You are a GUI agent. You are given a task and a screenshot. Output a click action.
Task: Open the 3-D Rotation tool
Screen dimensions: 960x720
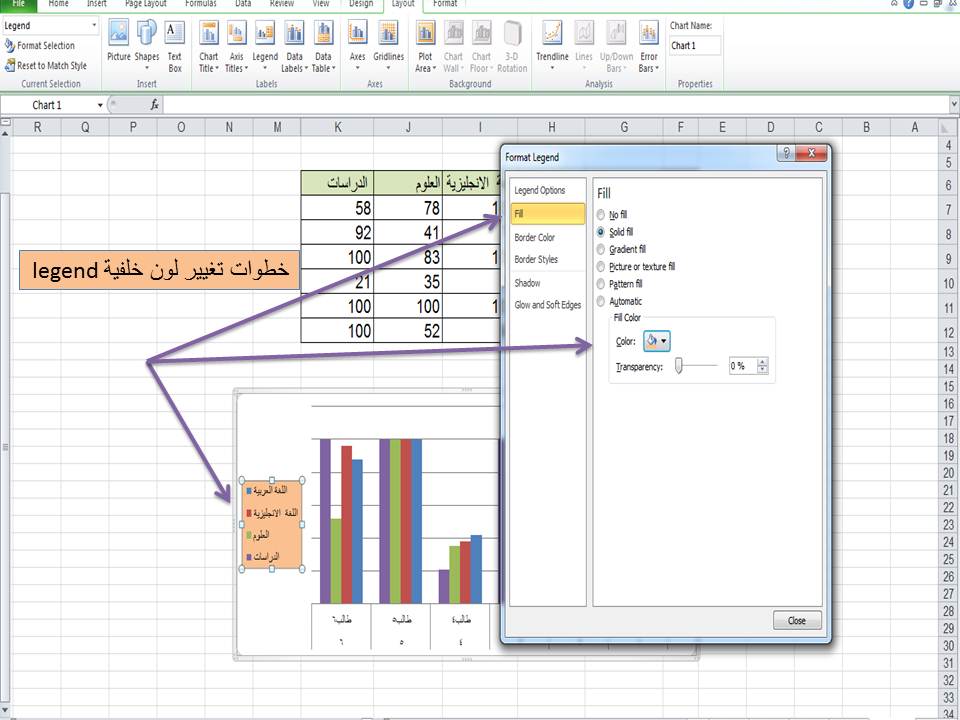(512, 48)
